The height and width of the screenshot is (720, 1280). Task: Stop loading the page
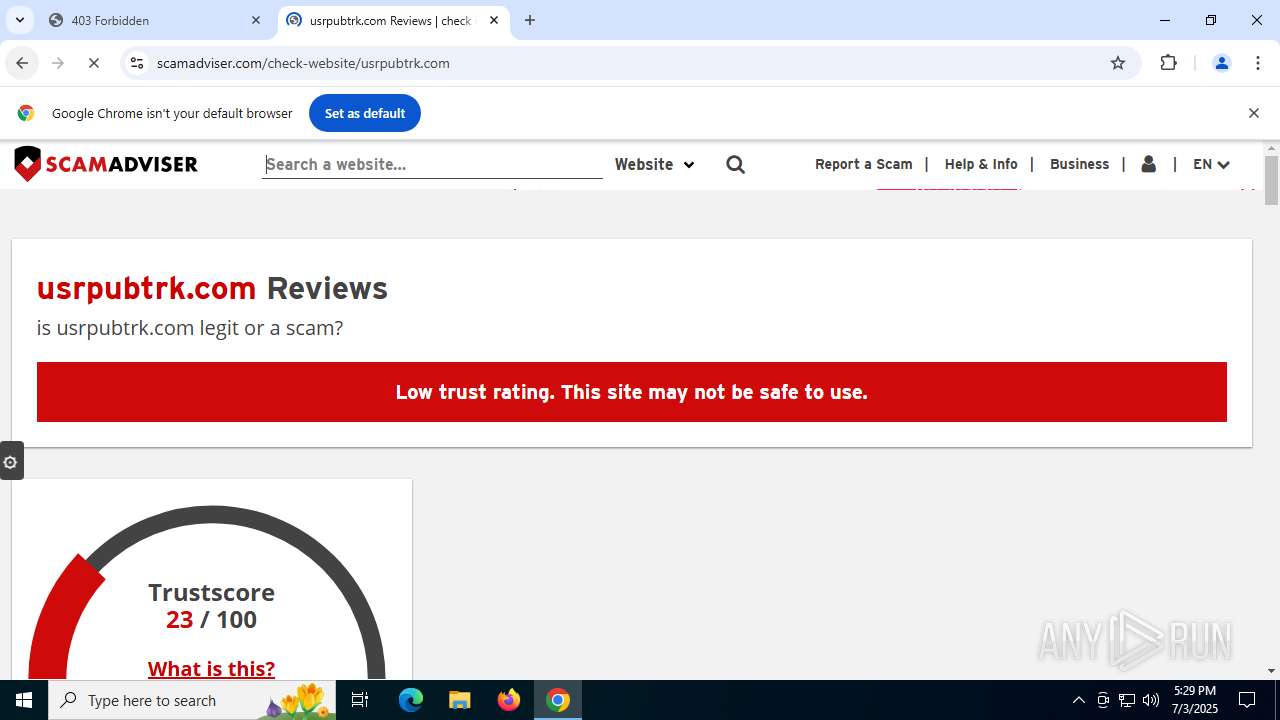(94, 63)
